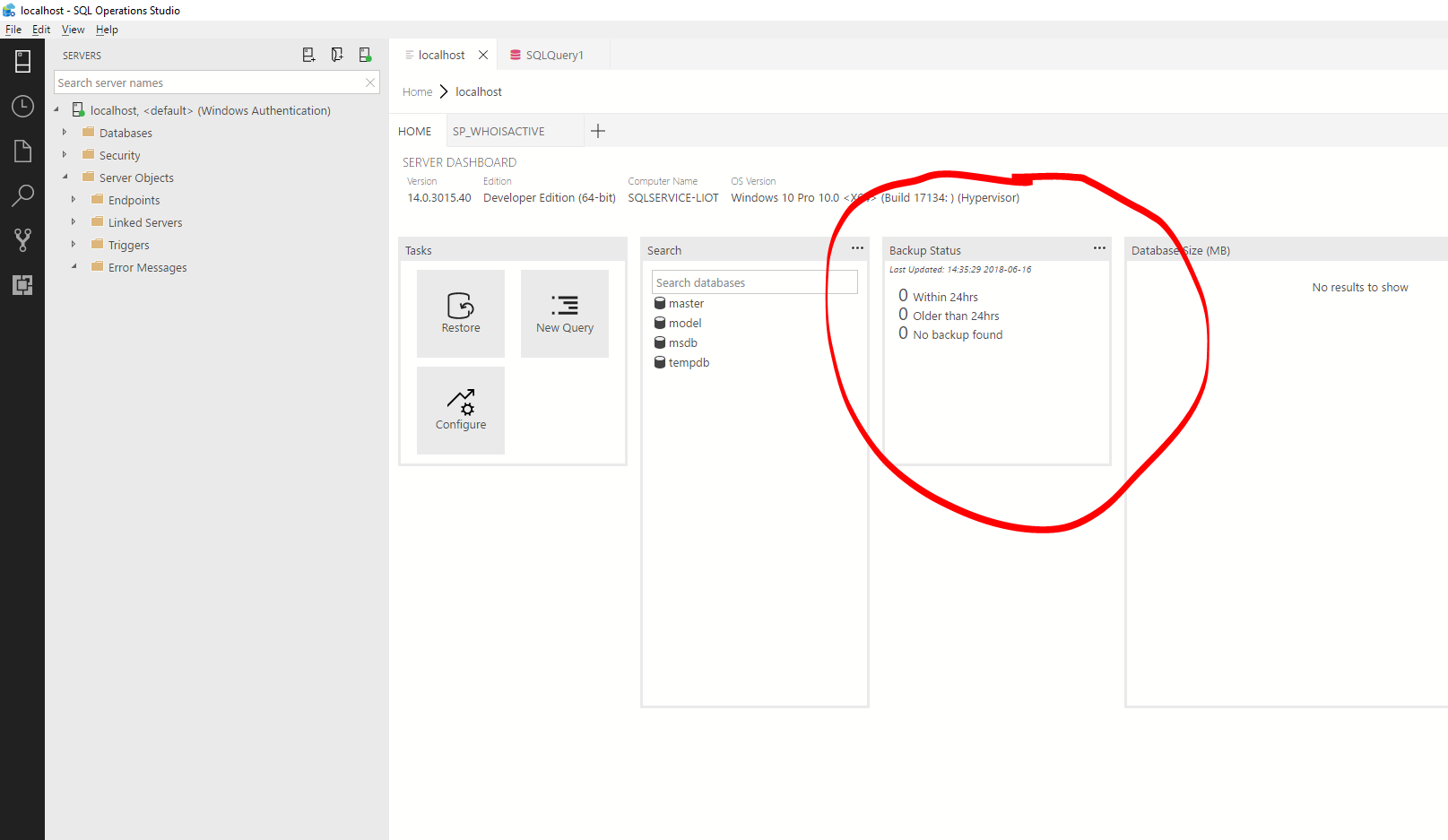
Task: Switch to the SQLQuery1 tab
Action: tap(554, 55)
